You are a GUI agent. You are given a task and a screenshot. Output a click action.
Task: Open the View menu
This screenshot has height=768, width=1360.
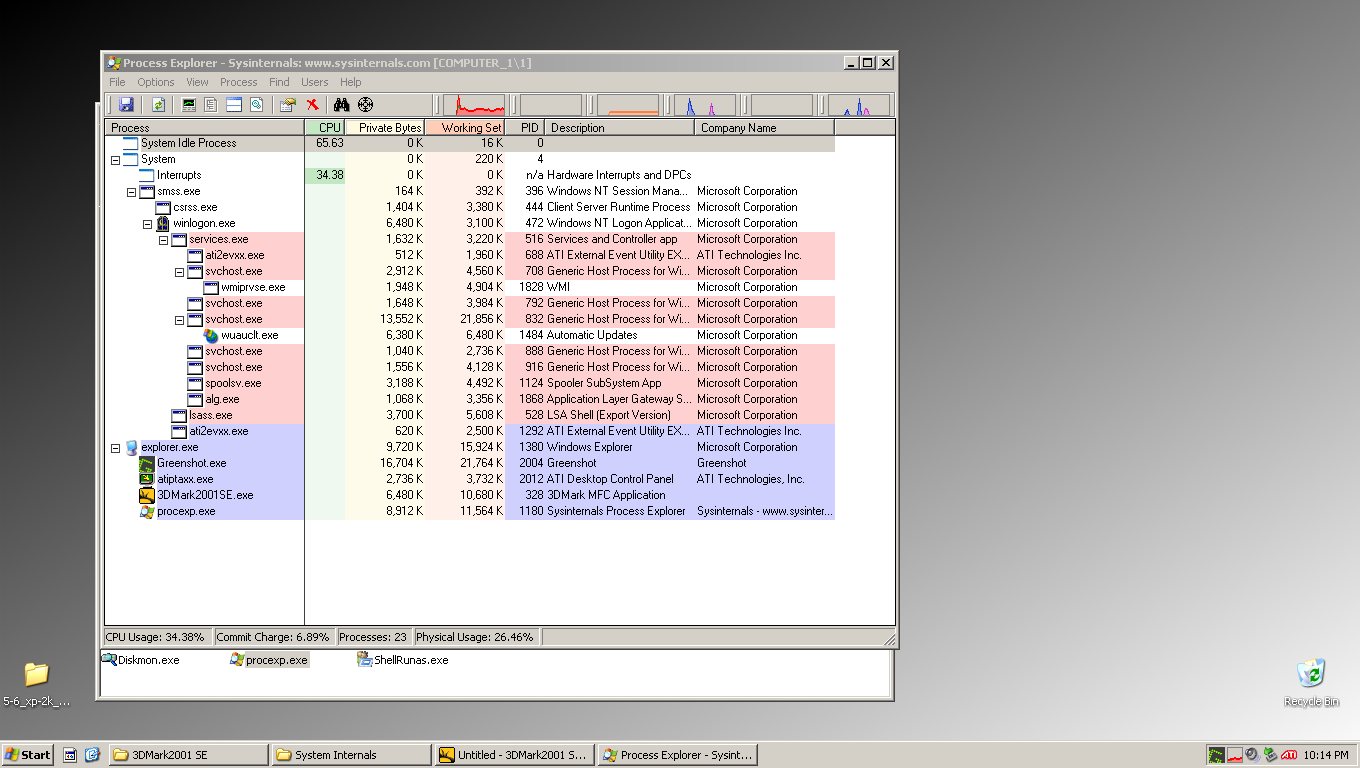197,82
